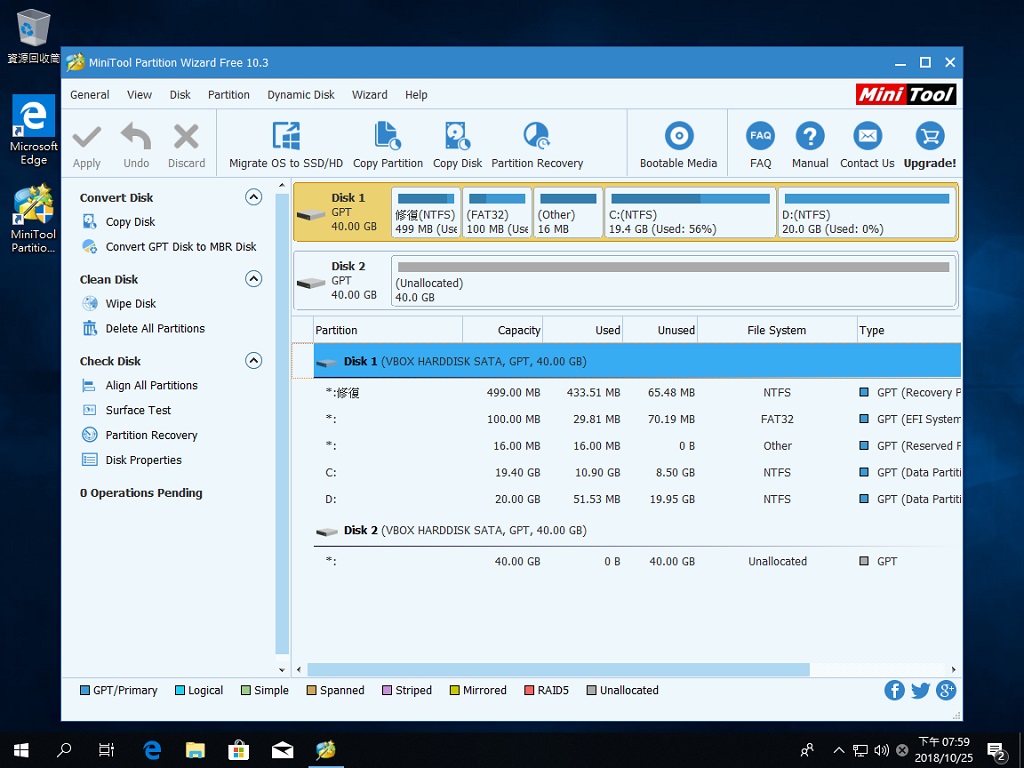1024x768 pixels.
Task: Open the Recycle Bin desktop icon
Action: 33,36
